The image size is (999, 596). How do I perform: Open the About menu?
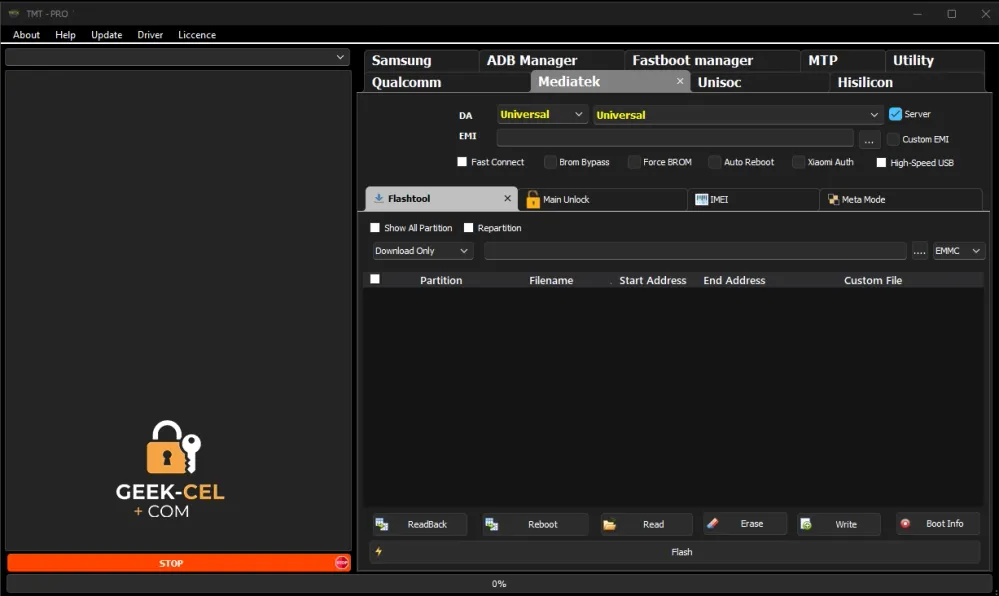pos(26,34)
